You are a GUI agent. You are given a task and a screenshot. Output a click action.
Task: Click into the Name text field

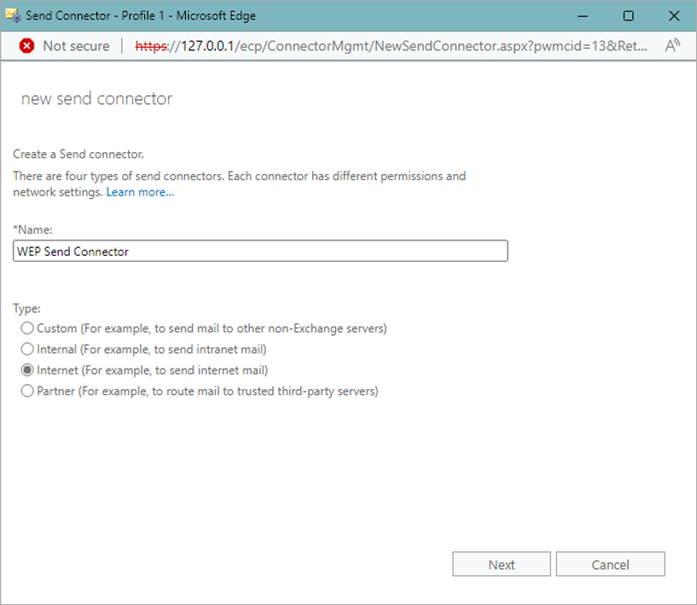tap(260, 251)
